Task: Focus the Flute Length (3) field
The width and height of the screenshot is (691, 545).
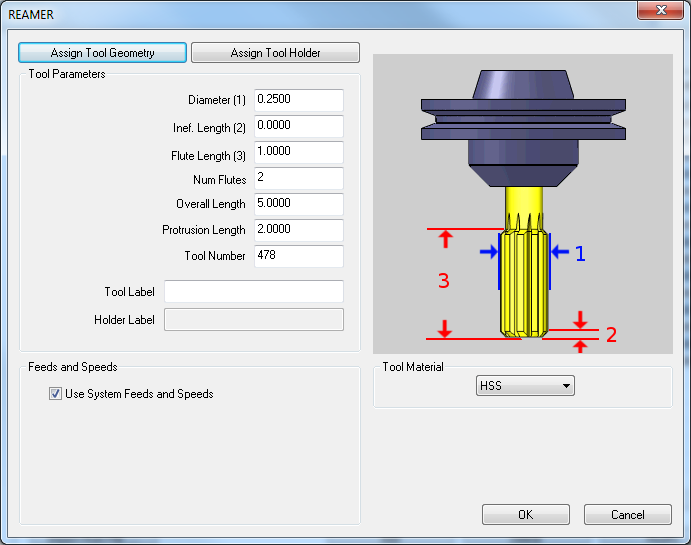Action: pos(299,152)
